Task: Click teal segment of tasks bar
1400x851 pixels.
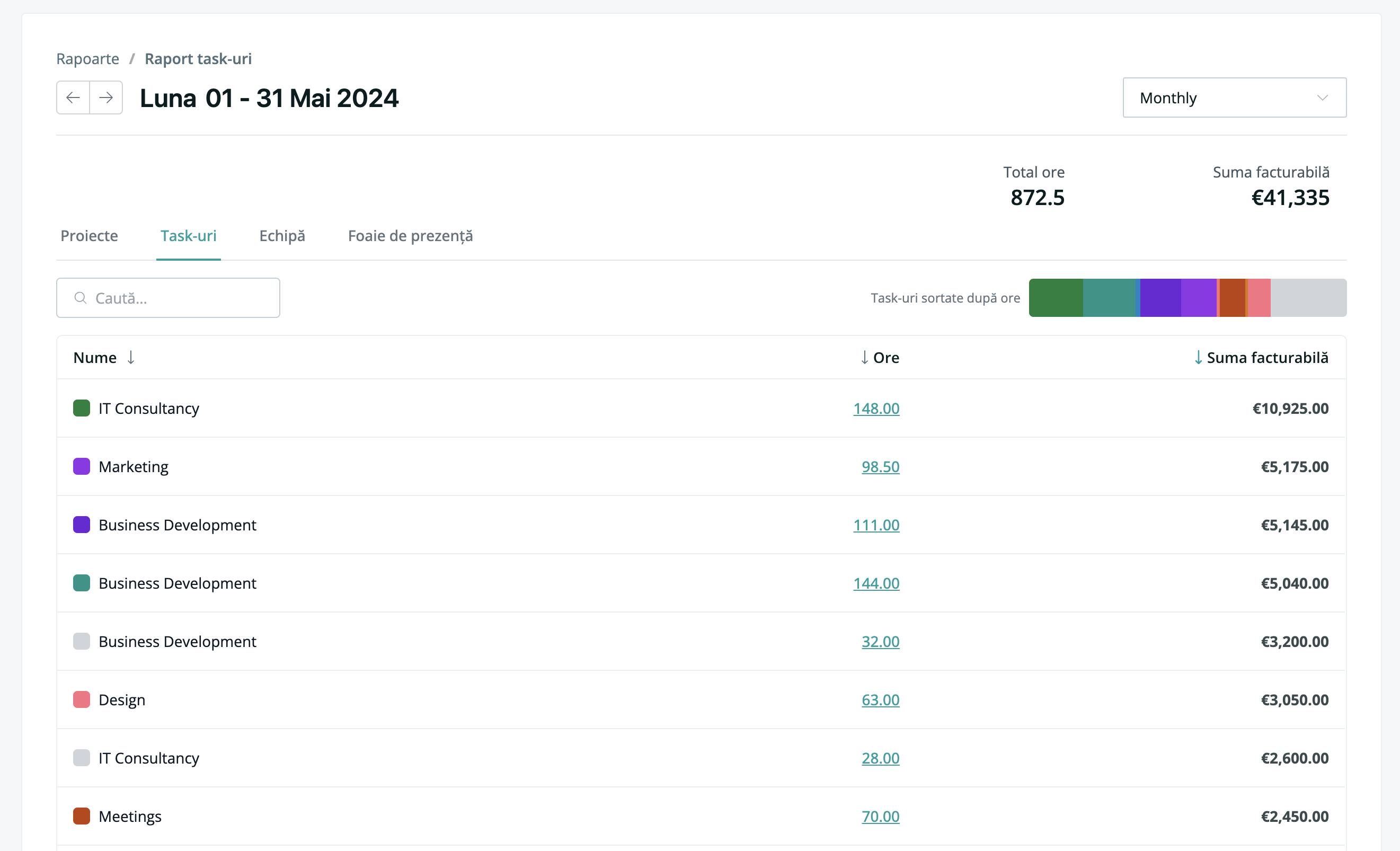Action: pyautogui.click(x=1109, y=298)
